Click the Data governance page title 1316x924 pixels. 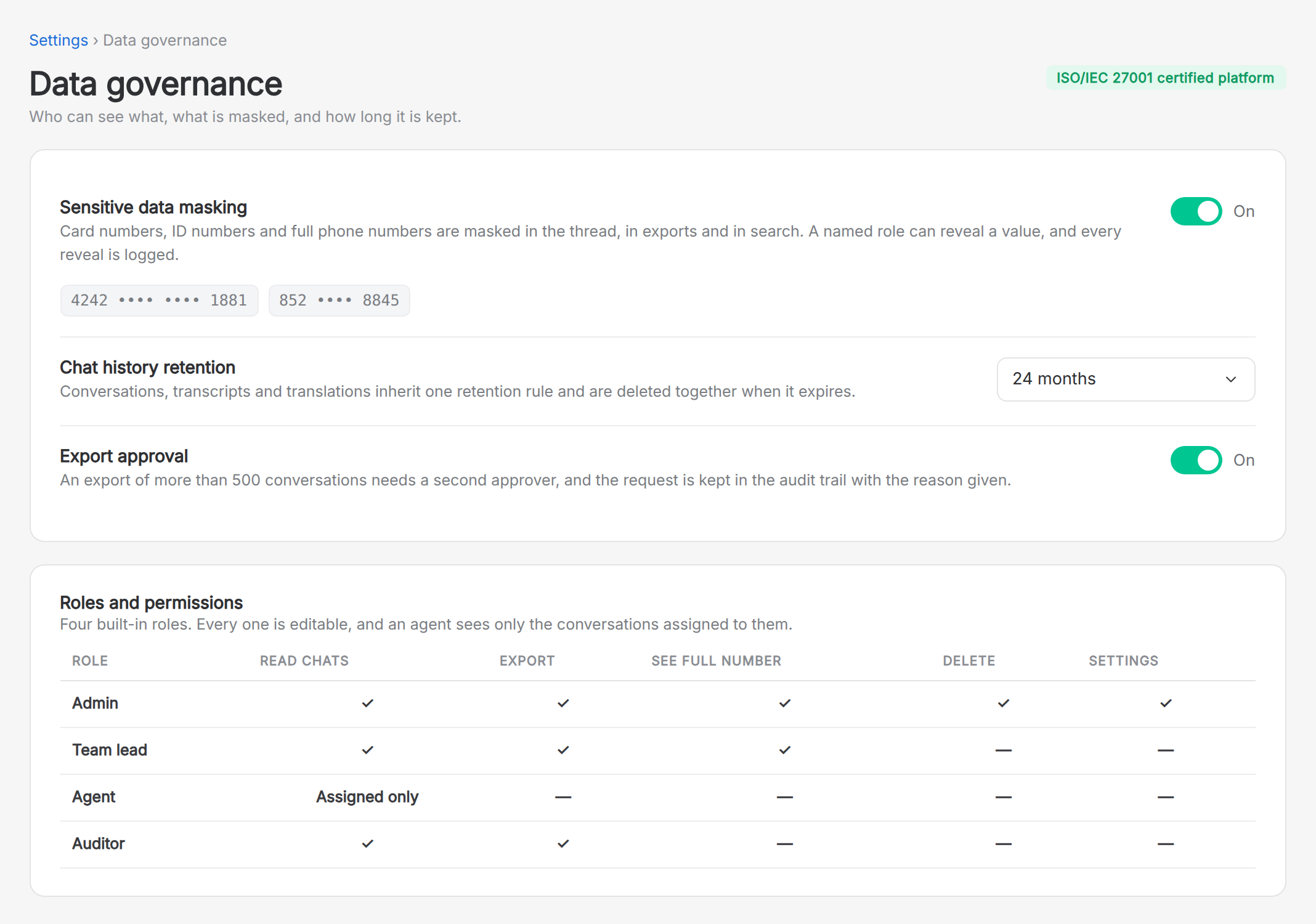click(156, 84)
